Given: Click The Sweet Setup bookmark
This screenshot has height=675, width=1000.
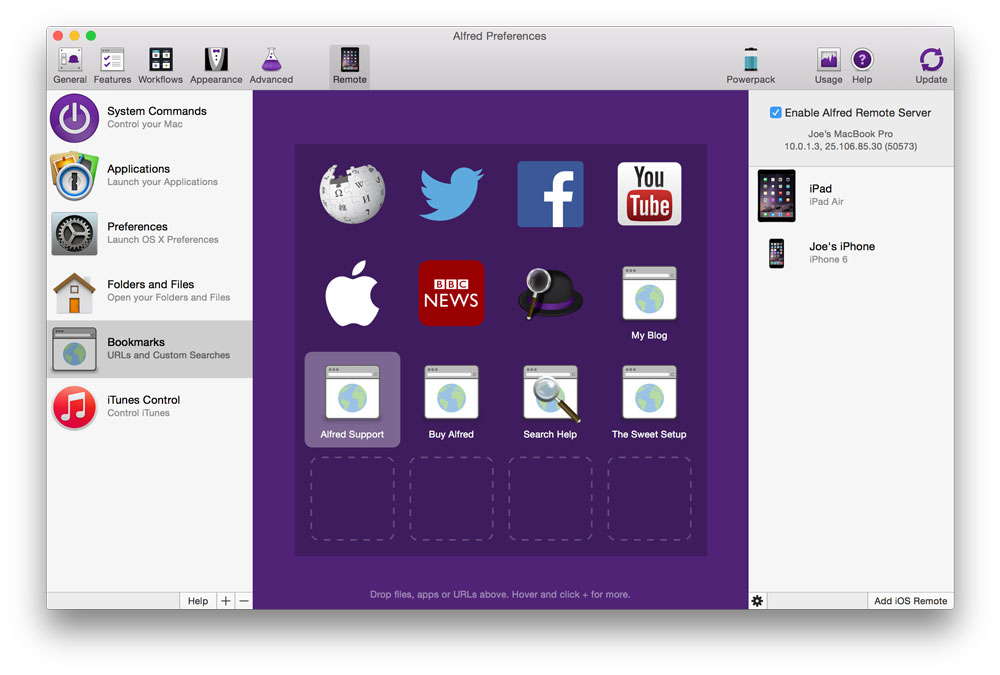Looking at the screenshot, I should [x=649, y=401].
